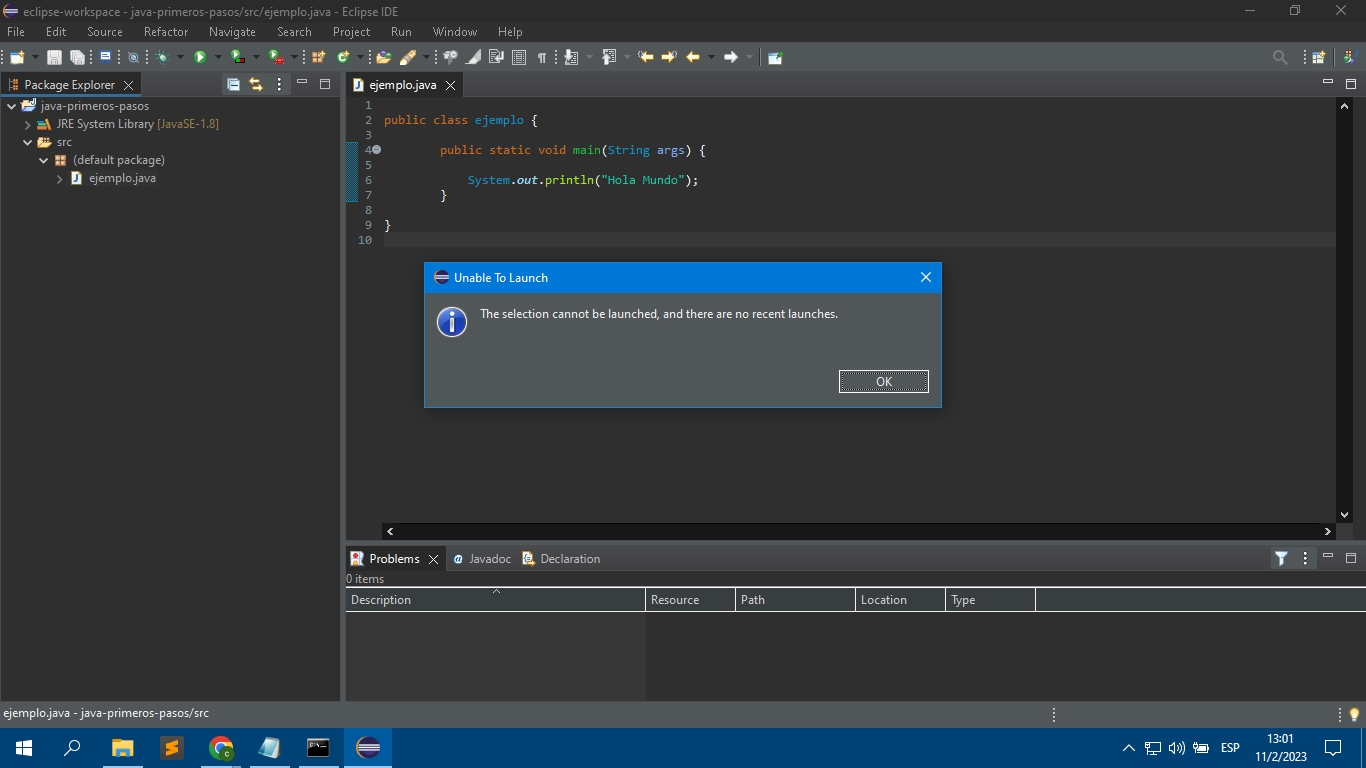Open a Terminal from the toolbar

(x=105, y=57)
